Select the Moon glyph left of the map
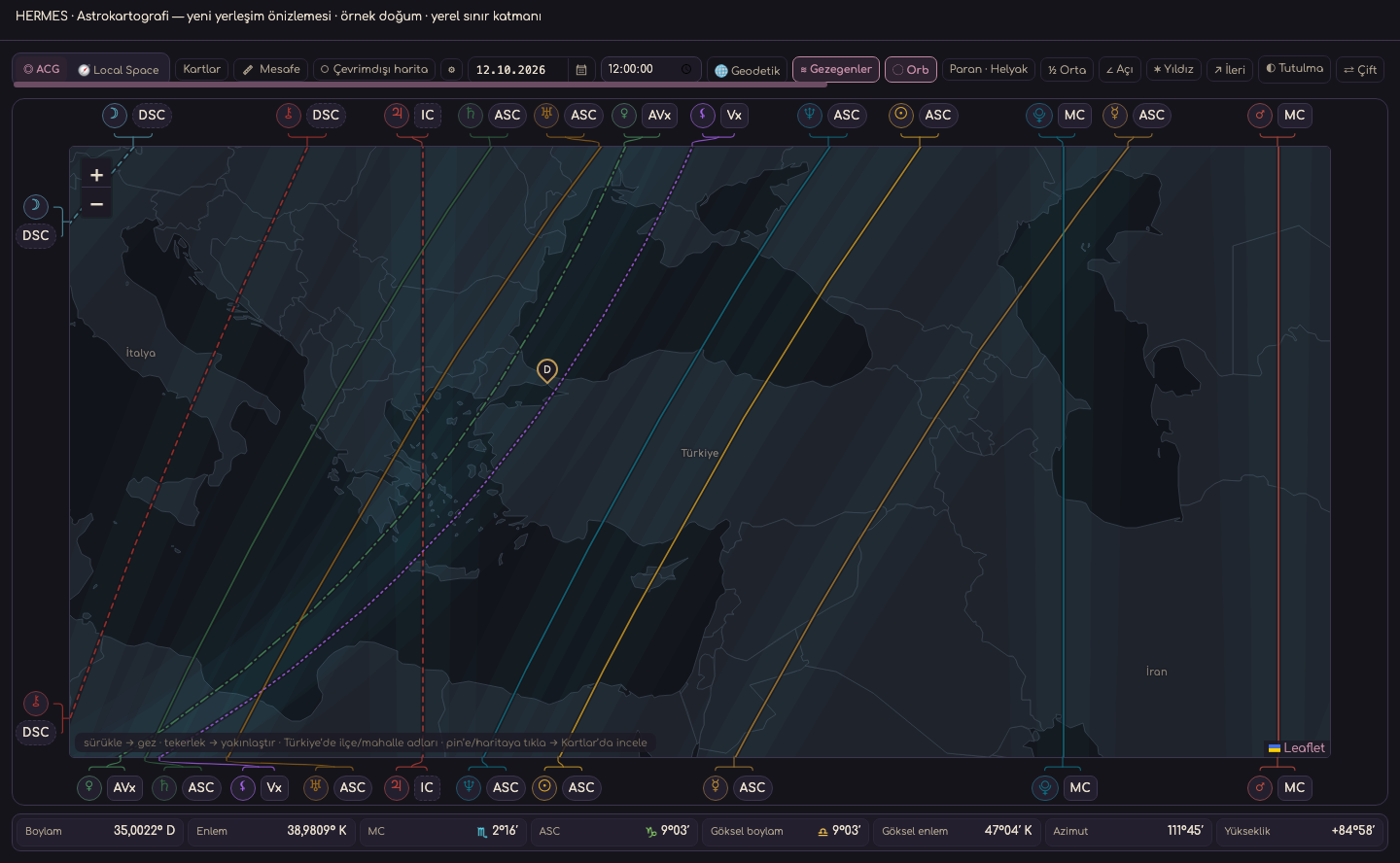Image resolution: width=1400 pixels, height=863 pixels. (x=36, y=206)
